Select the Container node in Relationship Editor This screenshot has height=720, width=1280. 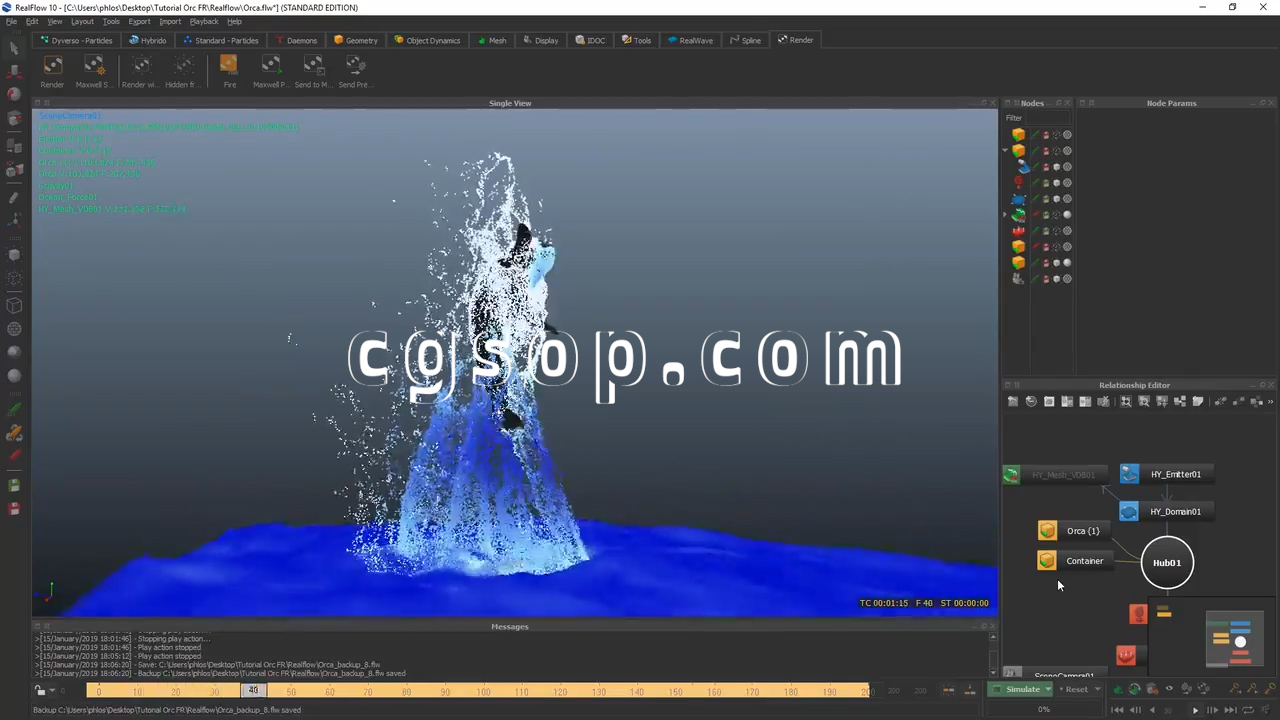tap(1074, 561)
